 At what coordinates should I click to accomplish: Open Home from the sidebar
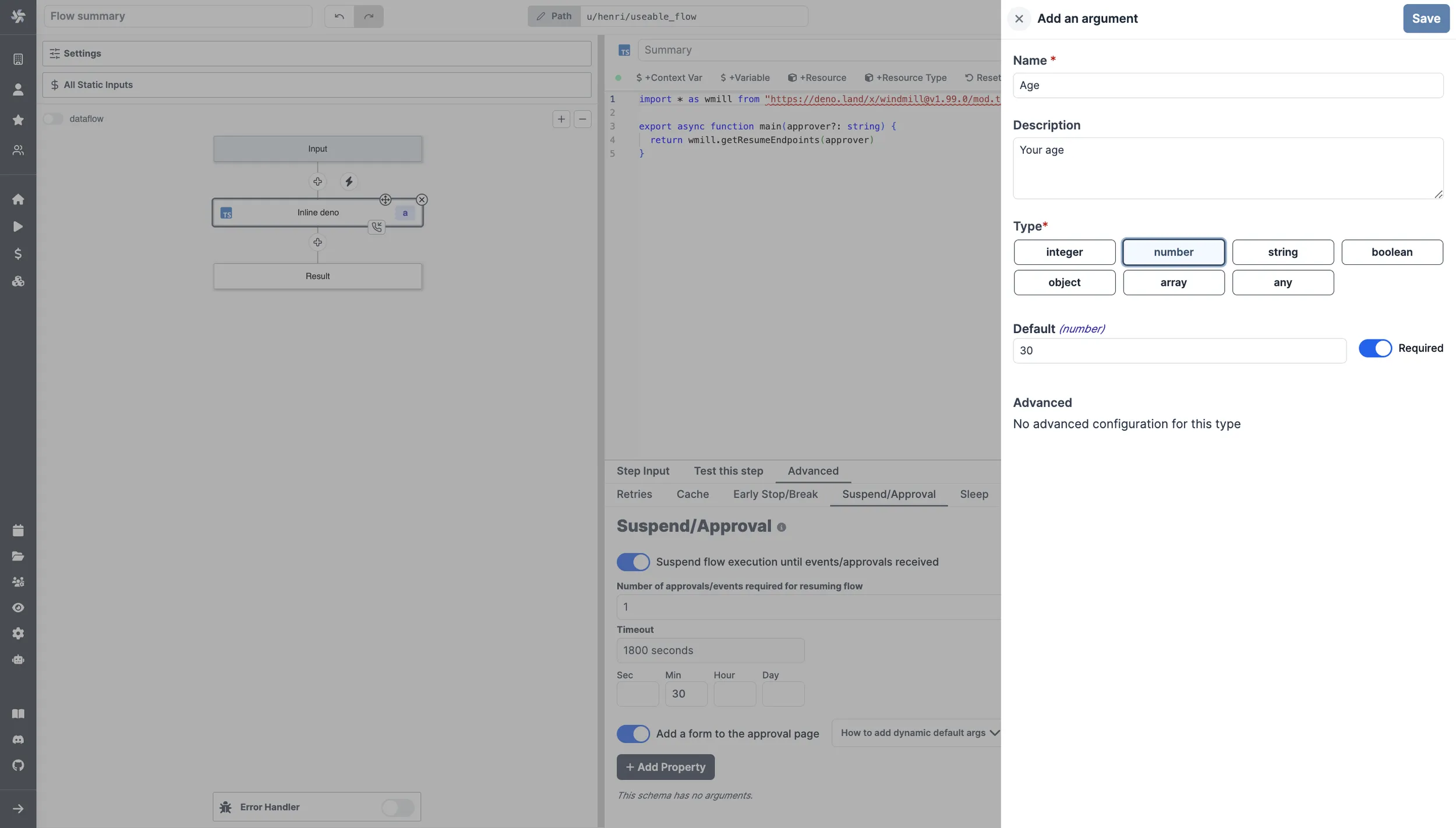[x=18, y=200]
